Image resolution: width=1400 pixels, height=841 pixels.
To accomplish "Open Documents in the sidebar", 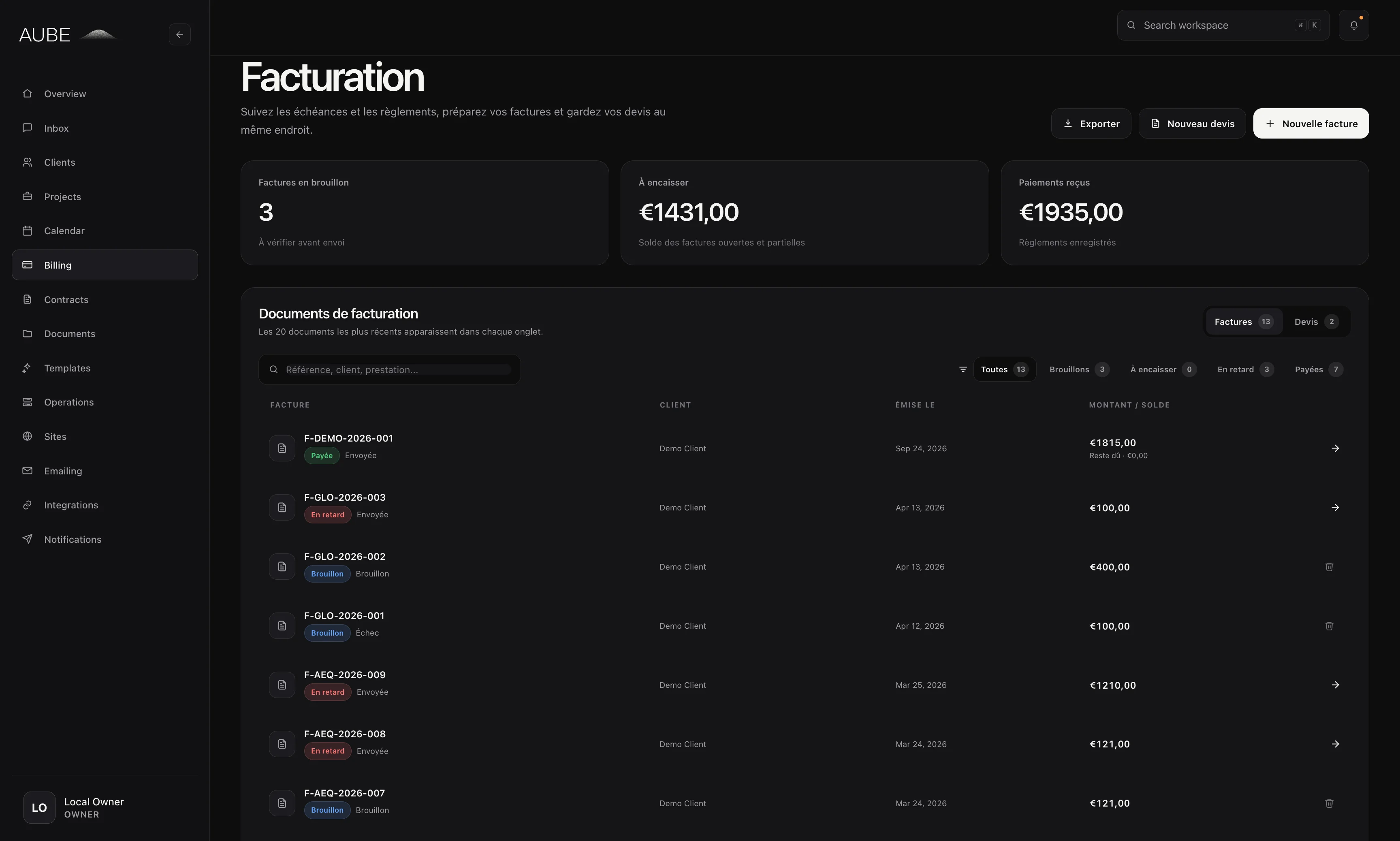I will coord(105,334).
